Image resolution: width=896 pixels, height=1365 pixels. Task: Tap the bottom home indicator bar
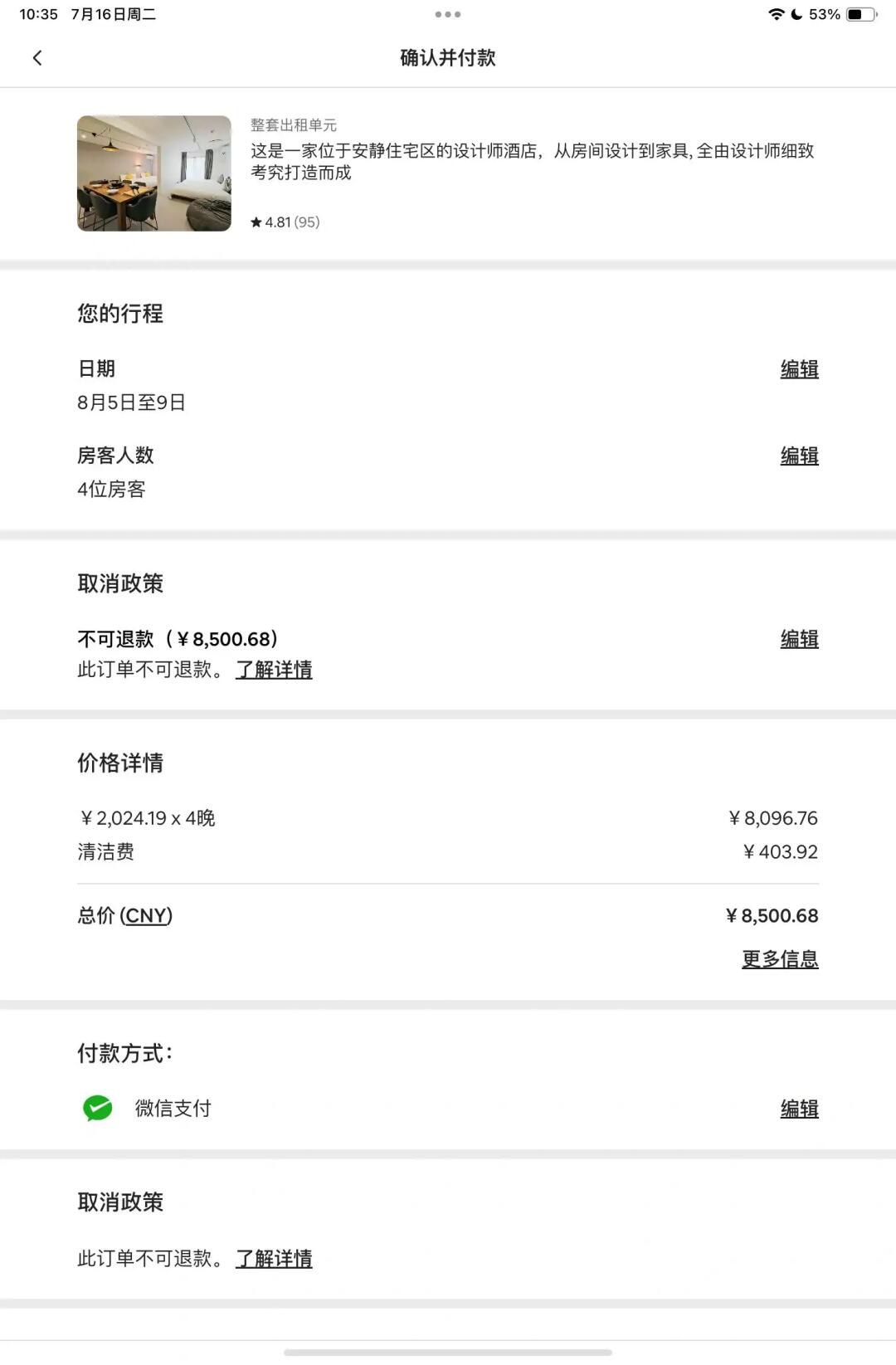click(448, 1353)
